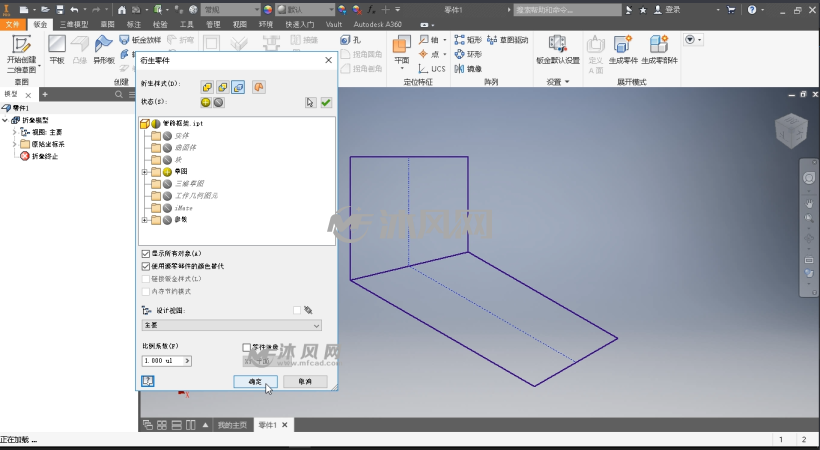Click the pan hand icon in navigation bar
Viewport: 820px width, 450px height.
point(808,203)
